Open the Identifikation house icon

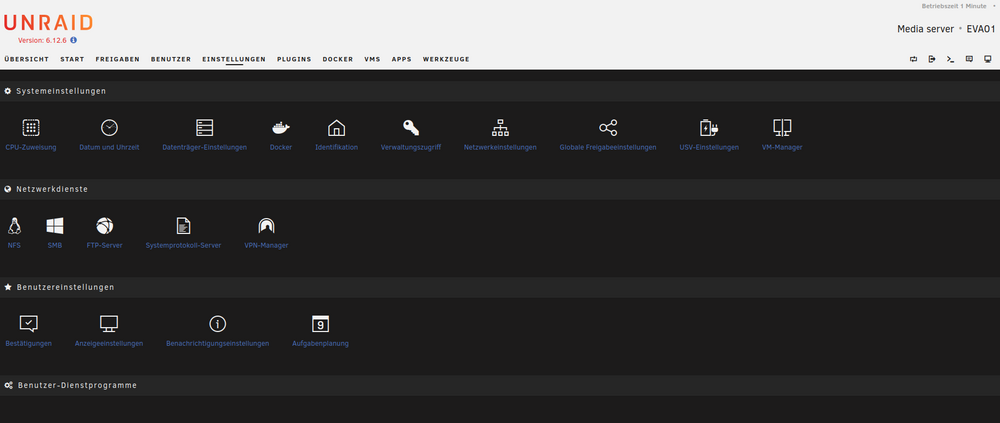(x=336, y=128)
